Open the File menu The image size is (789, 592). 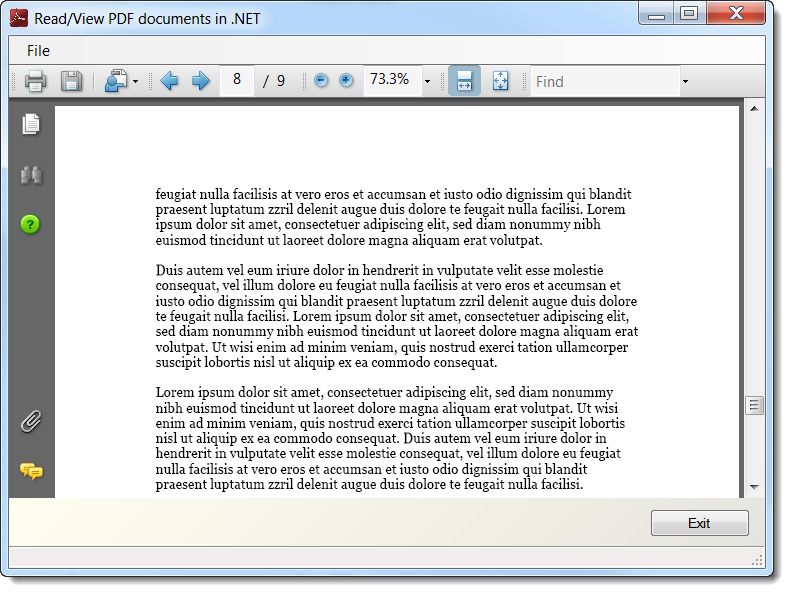(x=38, y=51)
